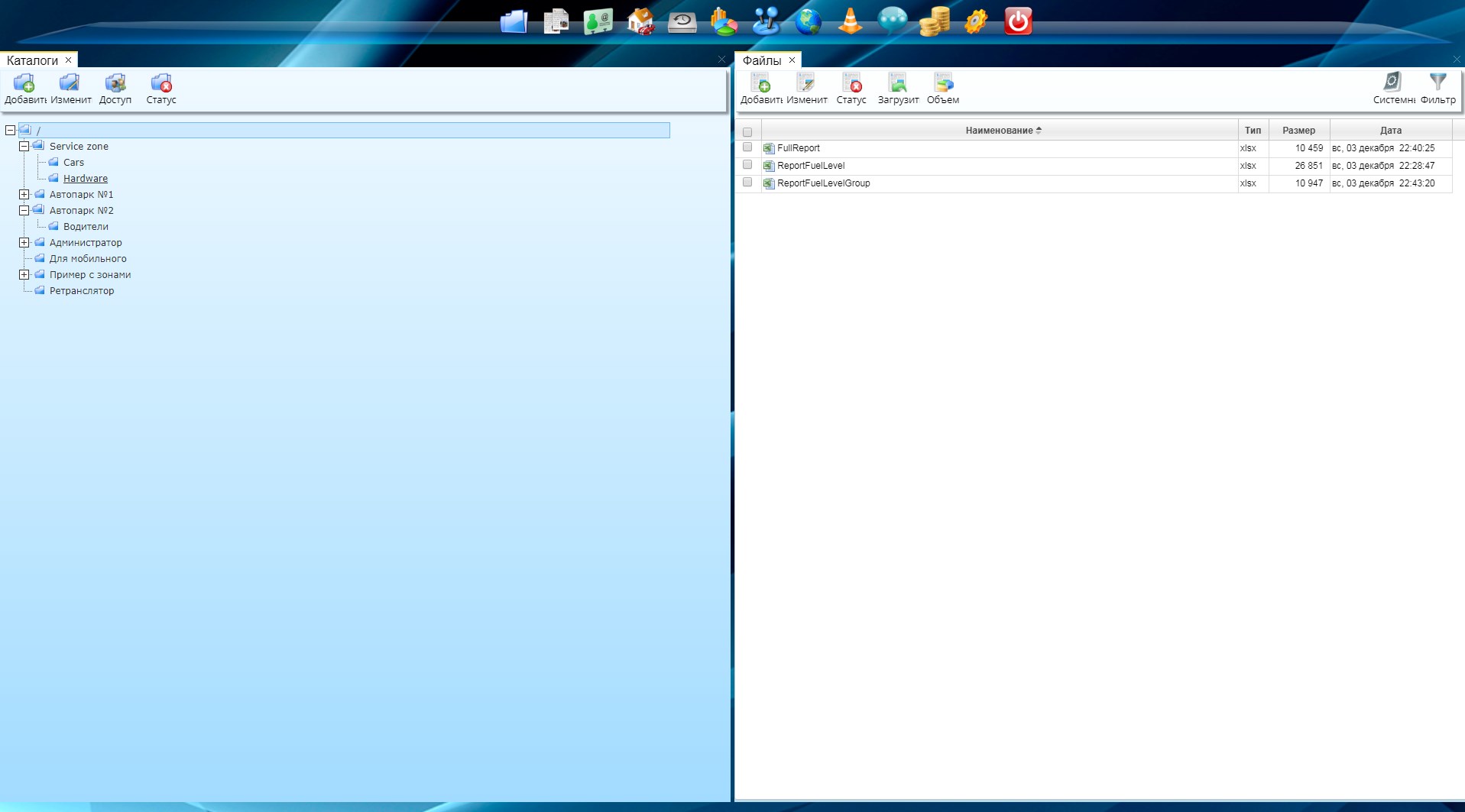The image size is (1465, 812).
Task: Expand the Пример с зонами folder
Action: coord(24,275)
